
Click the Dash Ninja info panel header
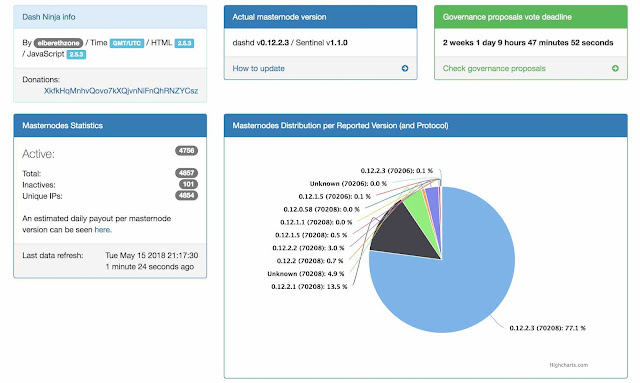coord(110,17)
